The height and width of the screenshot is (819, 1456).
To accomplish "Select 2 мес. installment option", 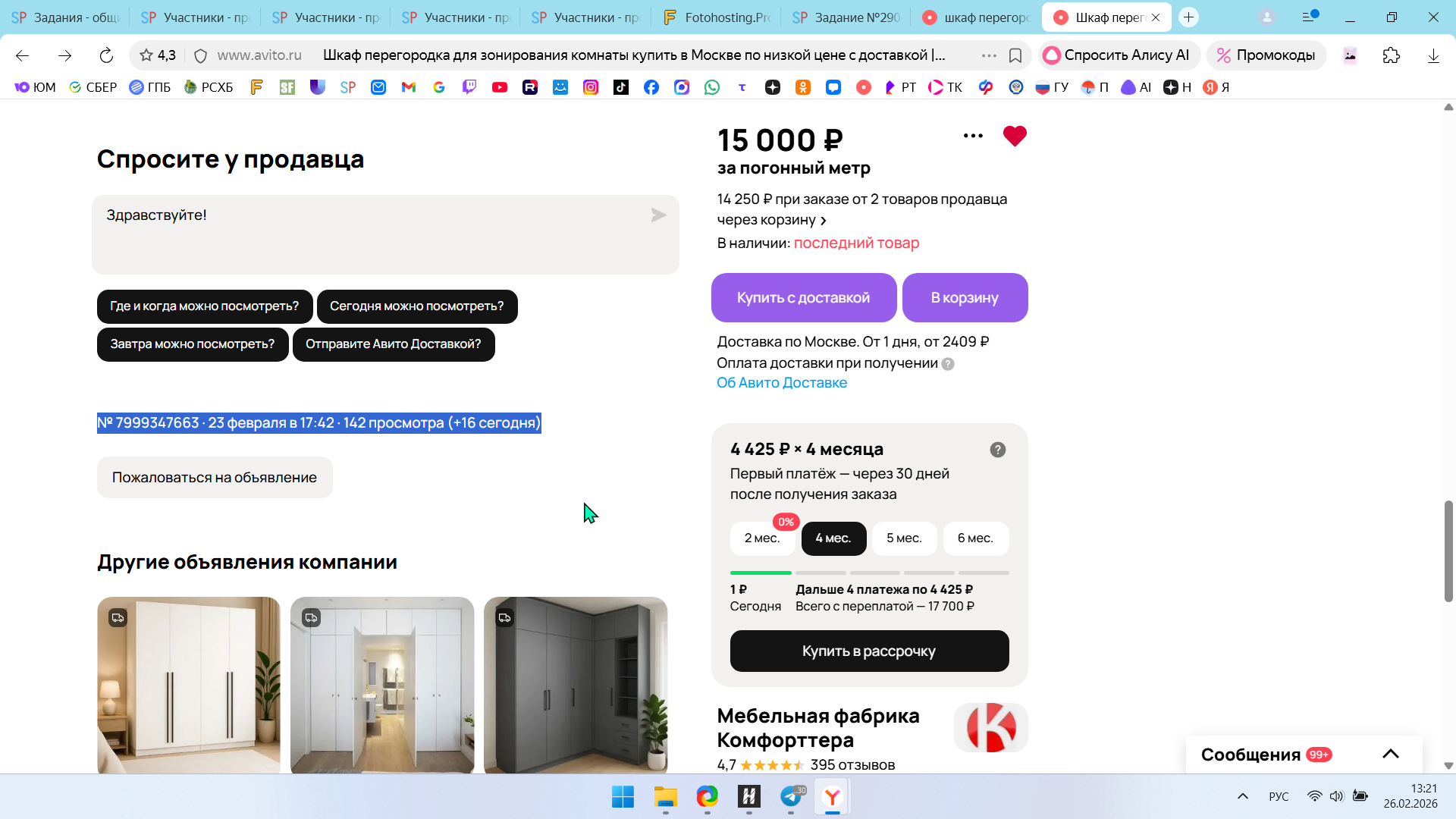I will click(762, 538).
